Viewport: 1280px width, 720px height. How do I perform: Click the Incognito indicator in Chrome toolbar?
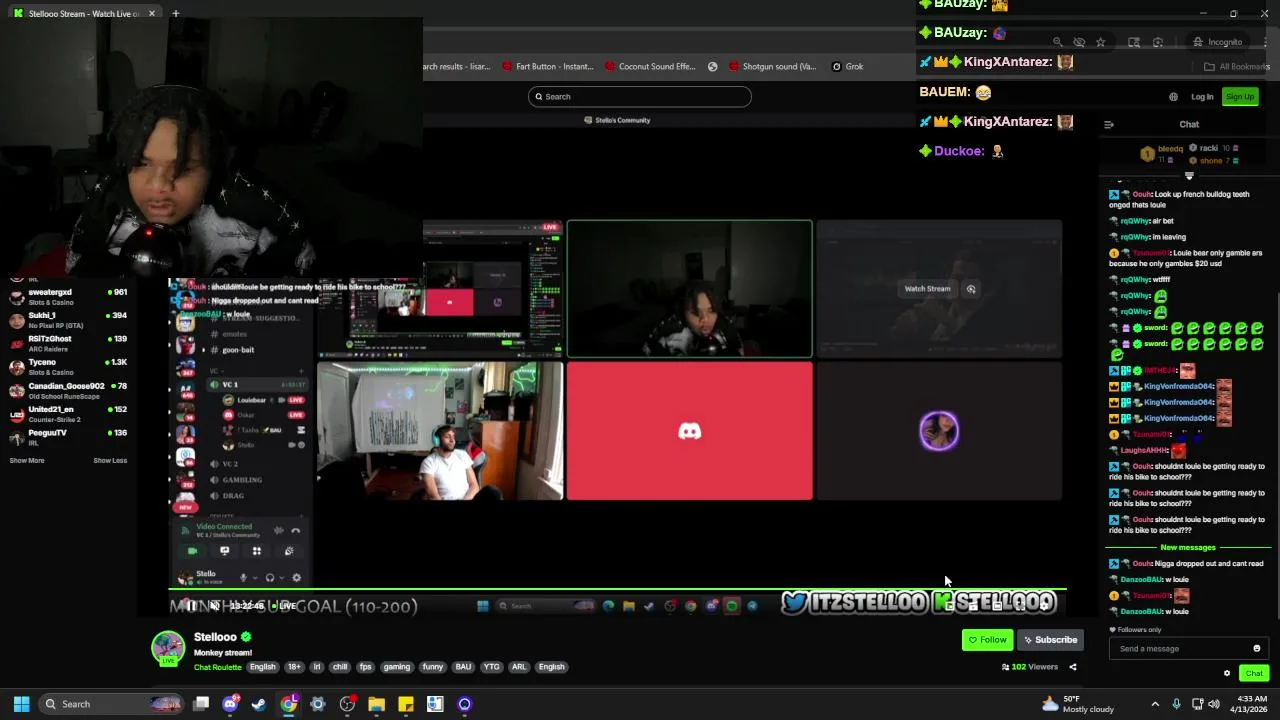coord(1217,42)
